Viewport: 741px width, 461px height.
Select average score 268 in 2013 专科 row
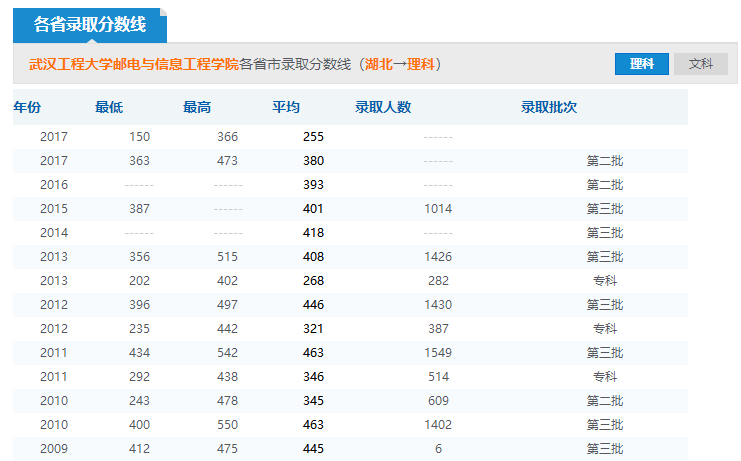(x=313, y=281)
